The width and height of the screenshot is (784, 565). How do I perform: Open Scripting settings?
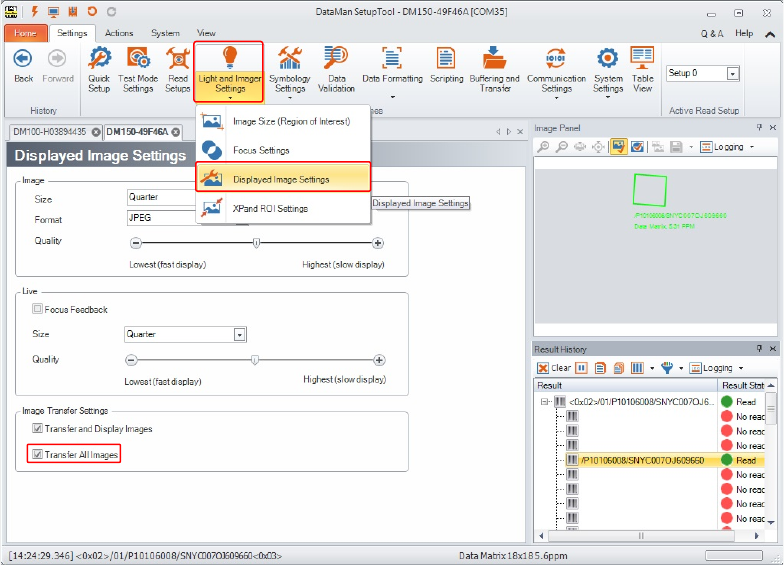coord(446,66)
